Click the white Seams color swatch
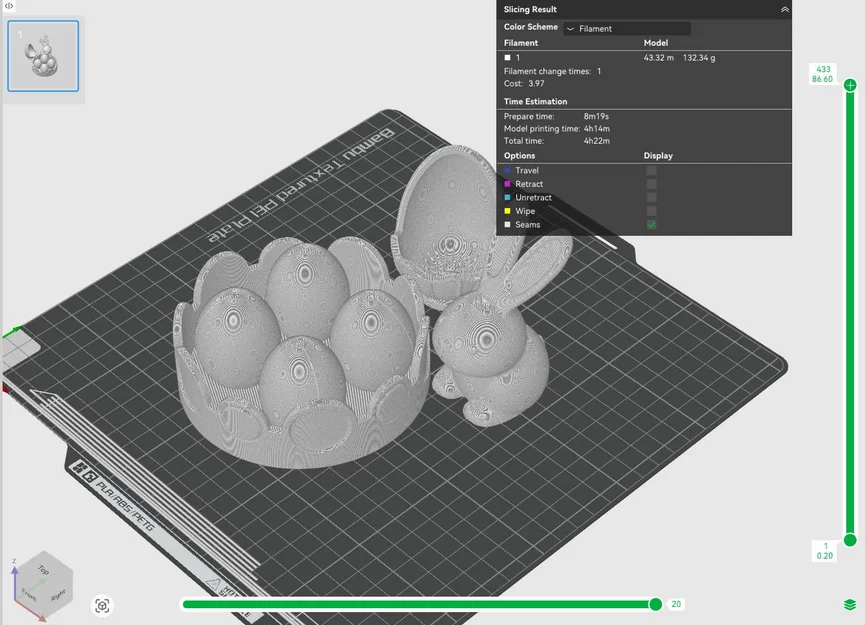The width and height of the screenshot is (865, 625). [x=508, y=225]
